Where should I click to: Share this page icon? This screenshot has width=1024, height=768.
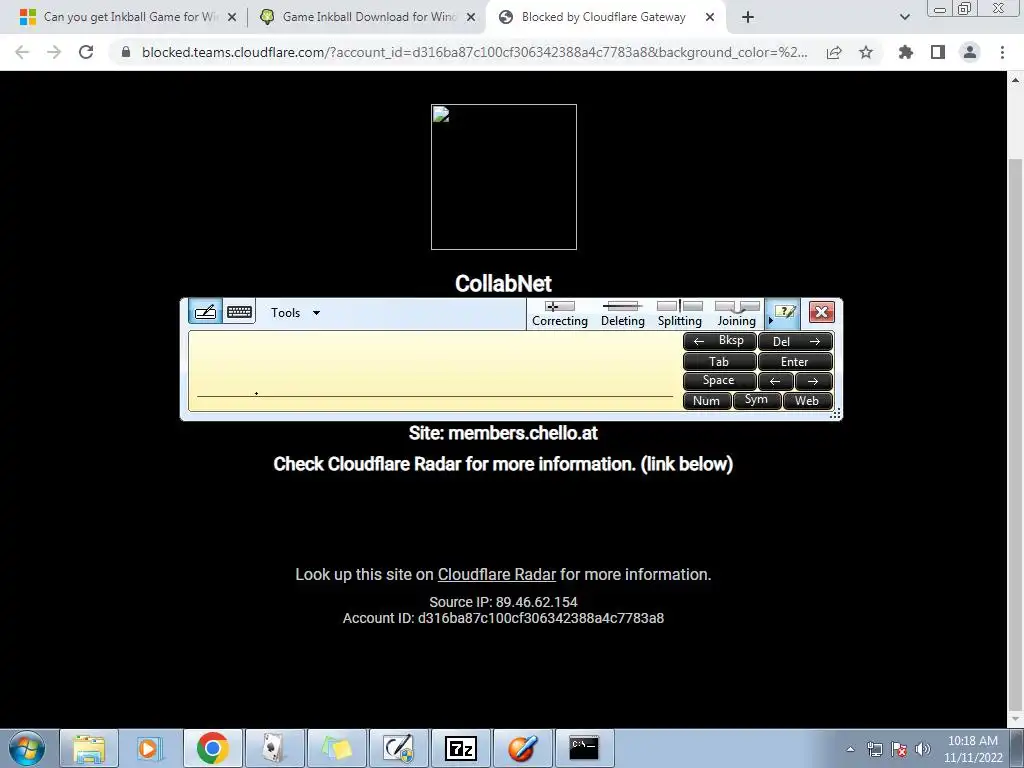coord(834,52)
